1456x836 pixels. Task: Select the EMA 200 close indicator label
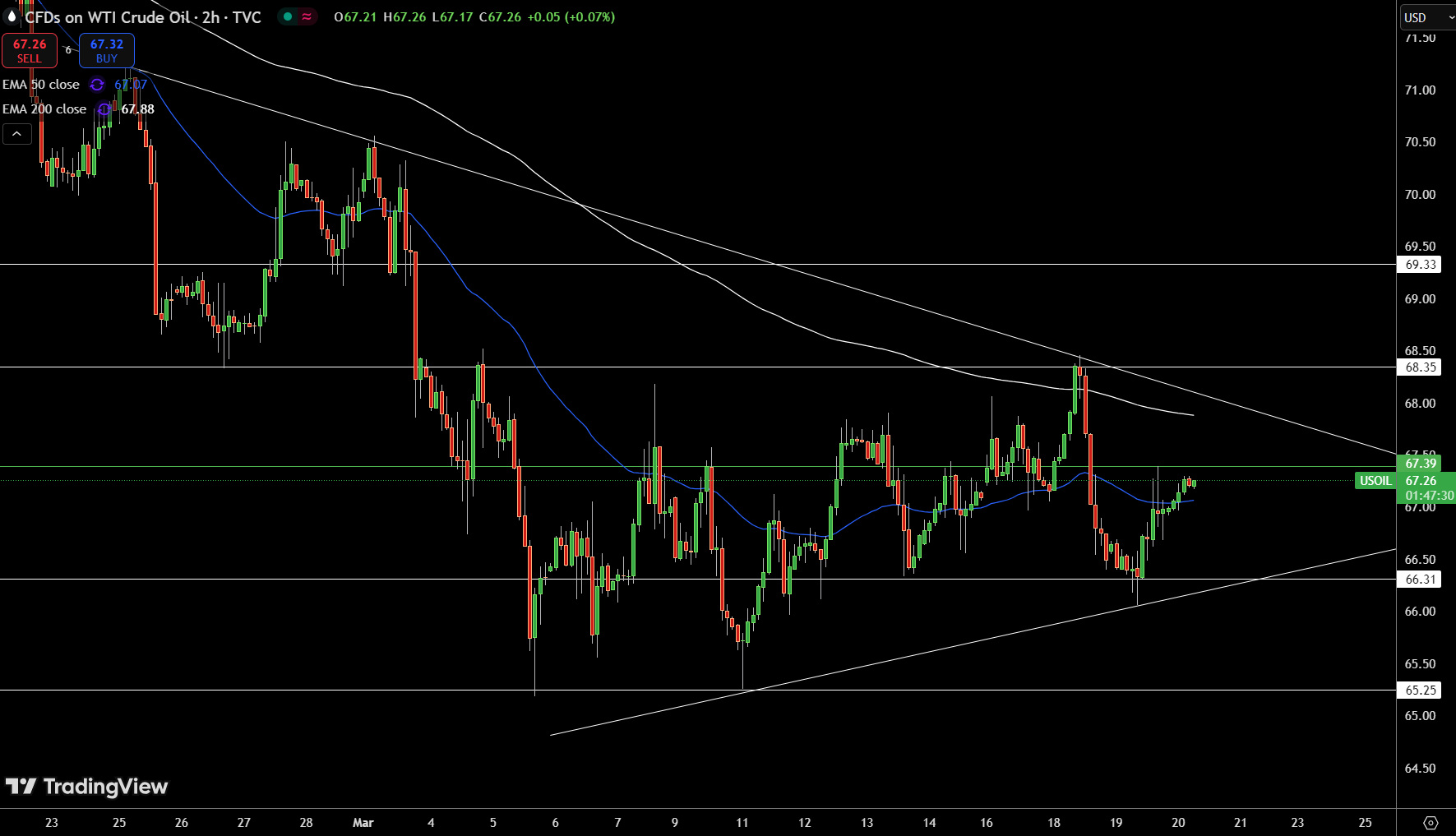44,109
